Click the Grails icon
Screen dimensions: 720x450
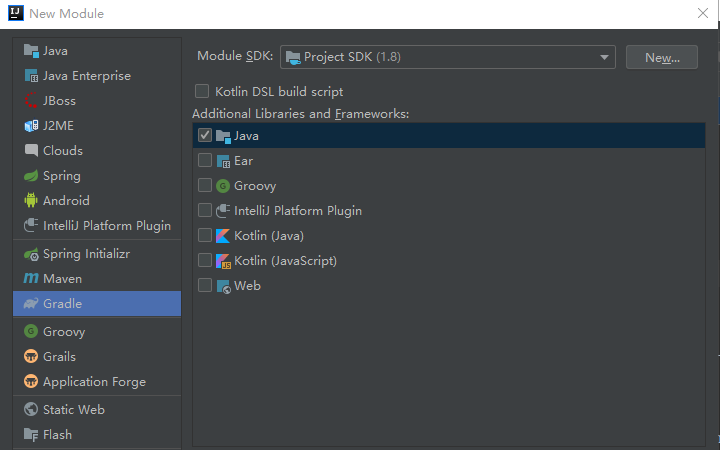coord(31,356)
